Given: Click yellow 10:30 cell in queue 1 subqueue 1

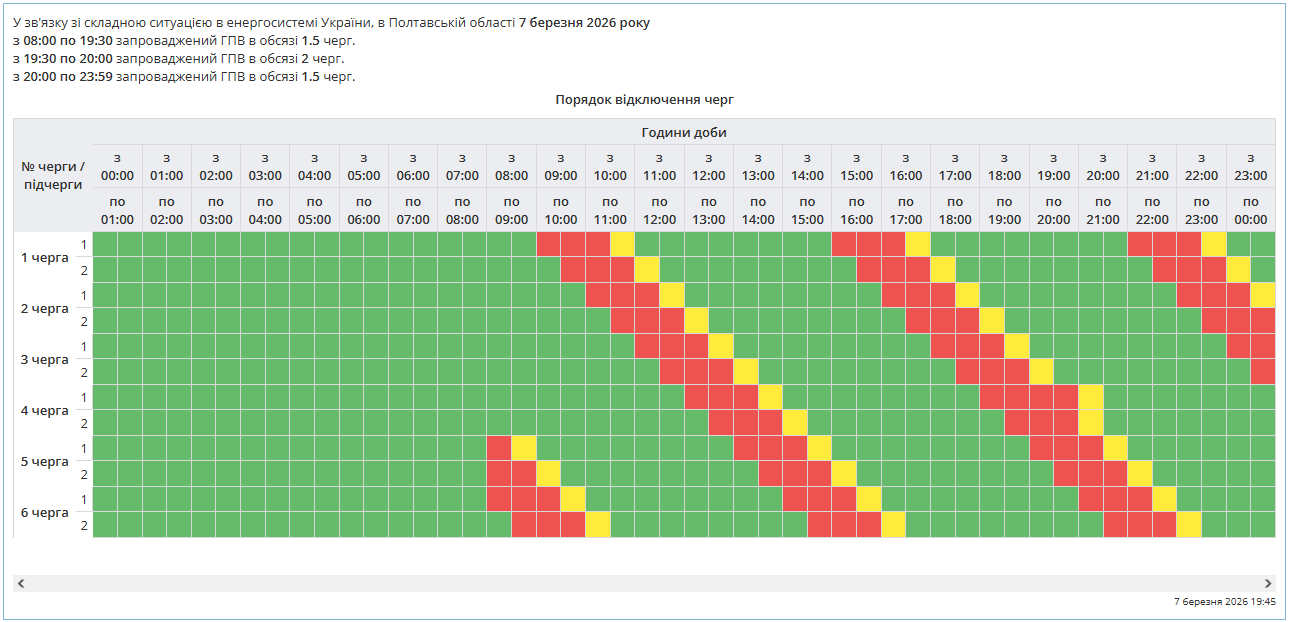Looking at the screenshot, I should (x=622, y=244).
